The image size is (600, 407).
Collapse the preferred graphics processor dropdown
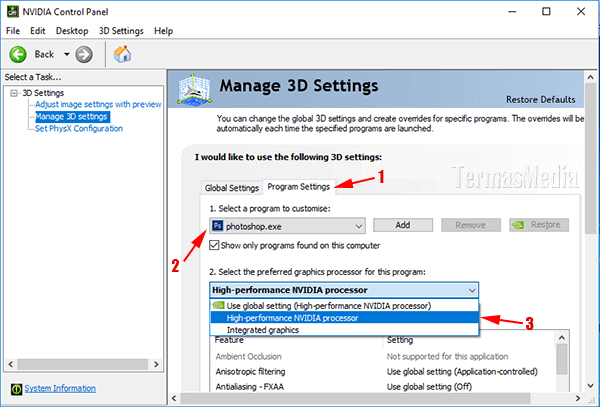click(x=472, y=290)
